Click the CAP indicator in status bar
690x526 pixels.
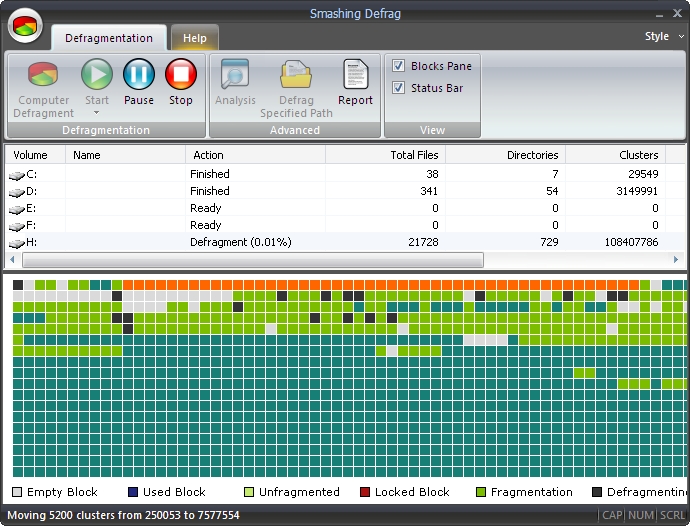(612, 515)
